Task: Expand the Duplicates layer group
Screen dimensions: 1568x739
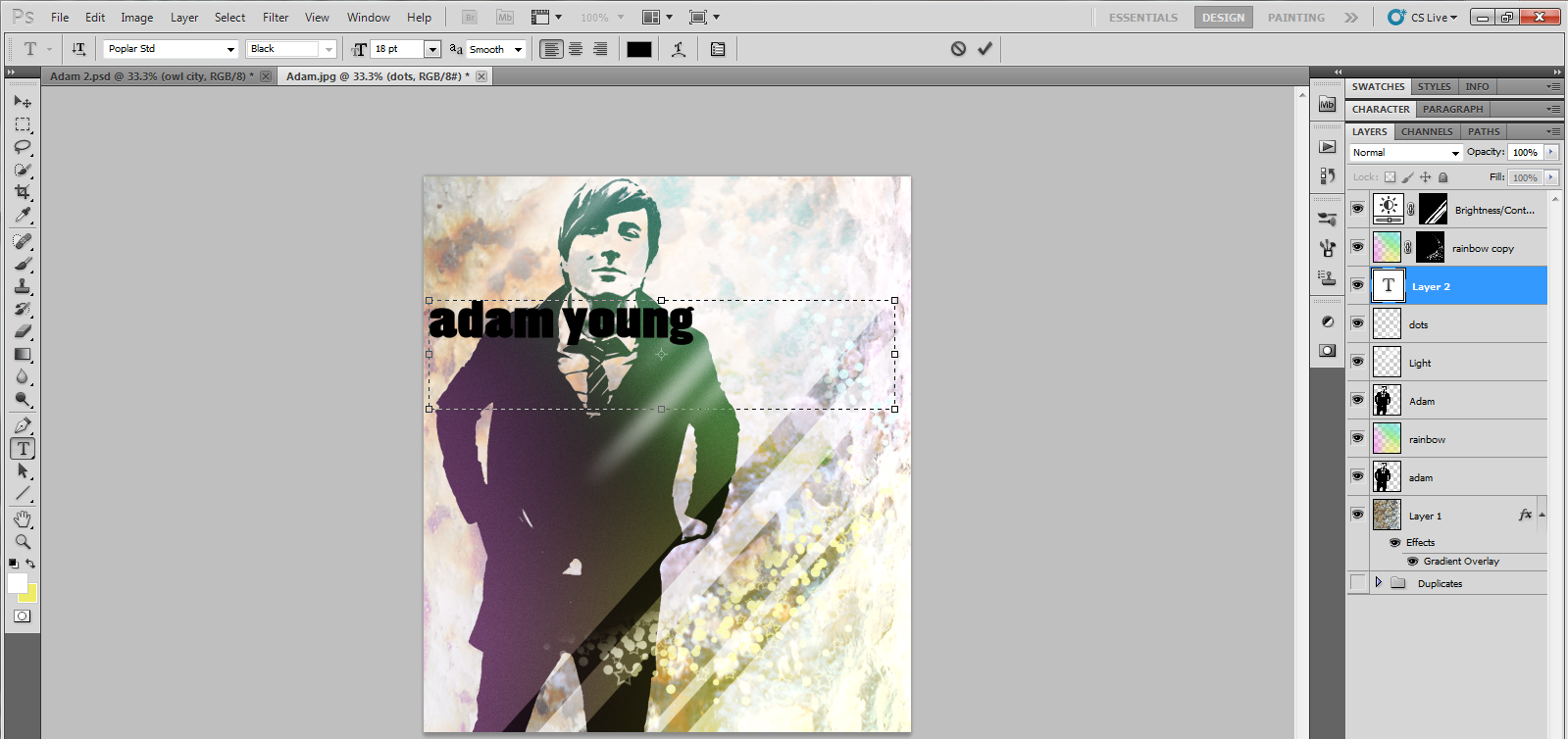Action: [1378, 582]
